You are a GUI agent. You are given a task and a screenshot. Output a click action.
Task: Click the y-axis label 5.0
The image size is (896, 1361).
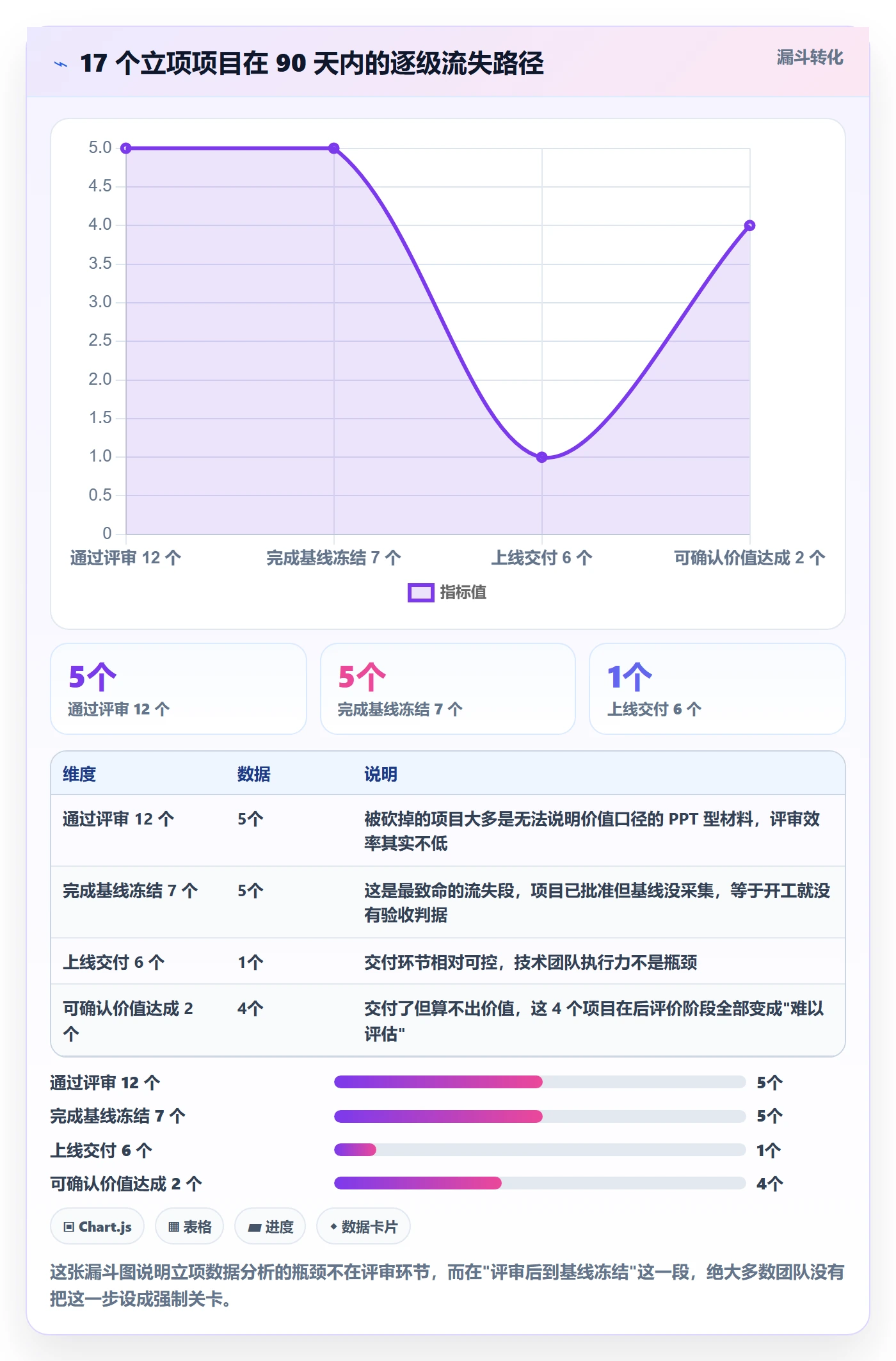tap(100, 148)
